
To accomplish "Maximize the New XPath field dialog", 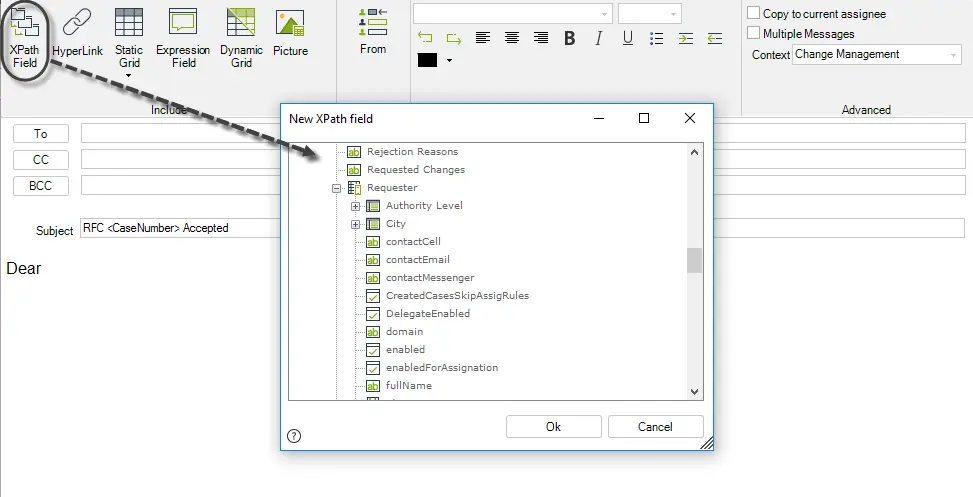I will click(x=644, y=118).
